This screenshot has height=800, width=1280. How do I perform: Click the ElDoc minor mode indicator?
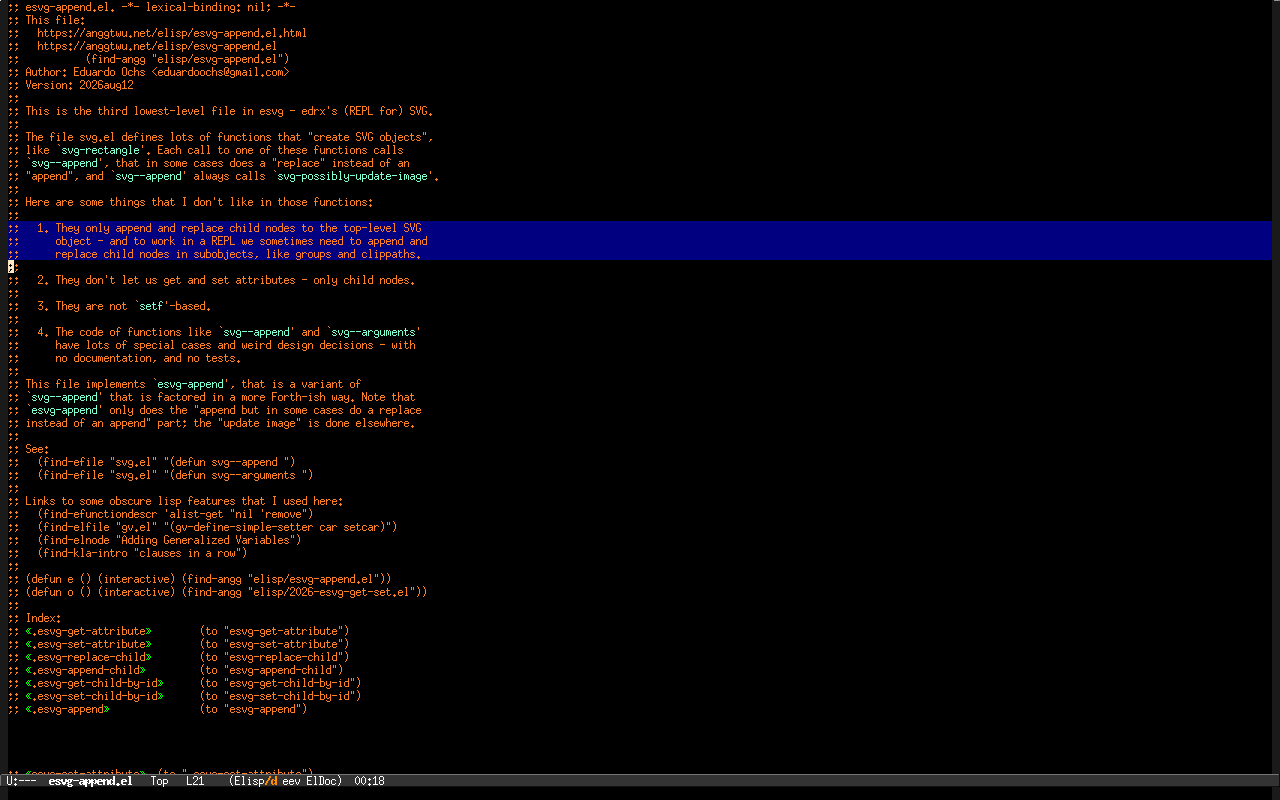click(321, 781)
